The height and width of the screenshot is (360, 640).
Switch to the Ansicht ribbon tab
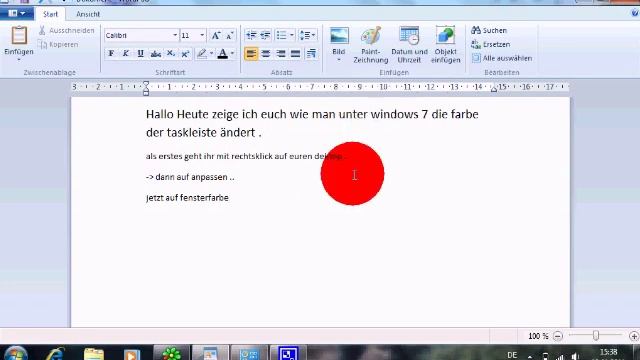click(88, 14)
